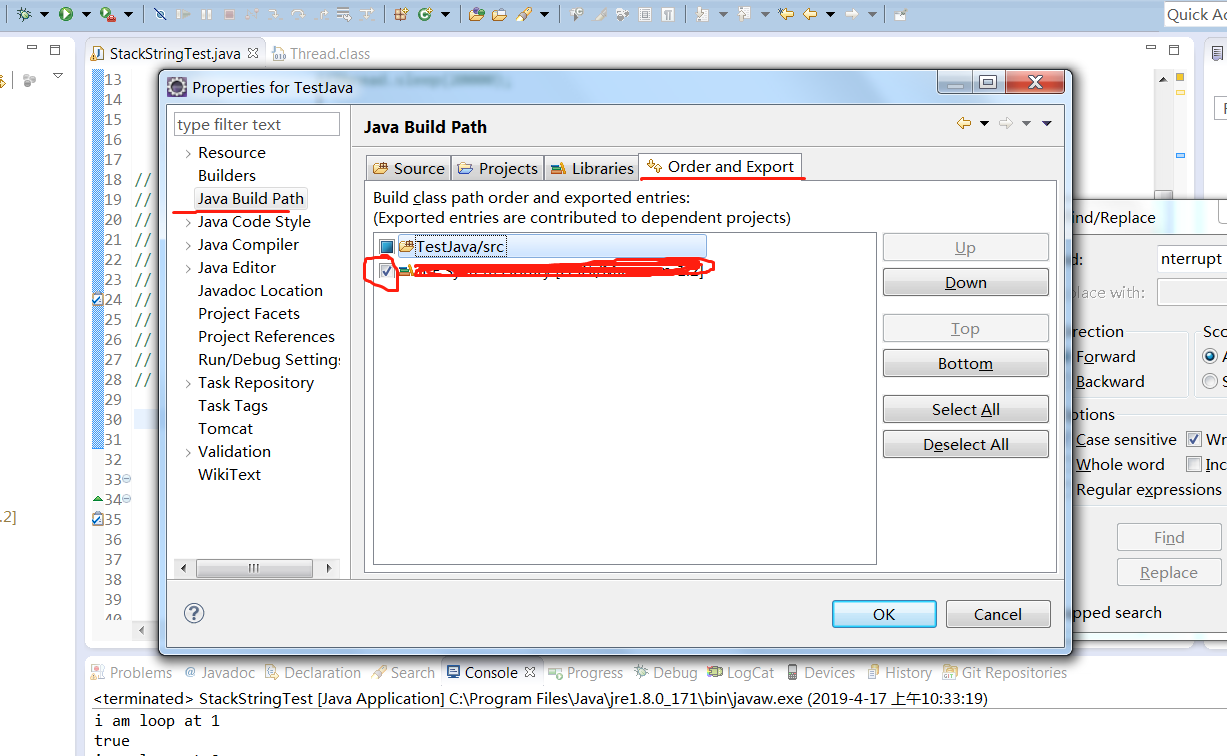Viewport: 1227px width, 756px height.
Task: Click the Last Edit Location icon
Action: [786, 14]
